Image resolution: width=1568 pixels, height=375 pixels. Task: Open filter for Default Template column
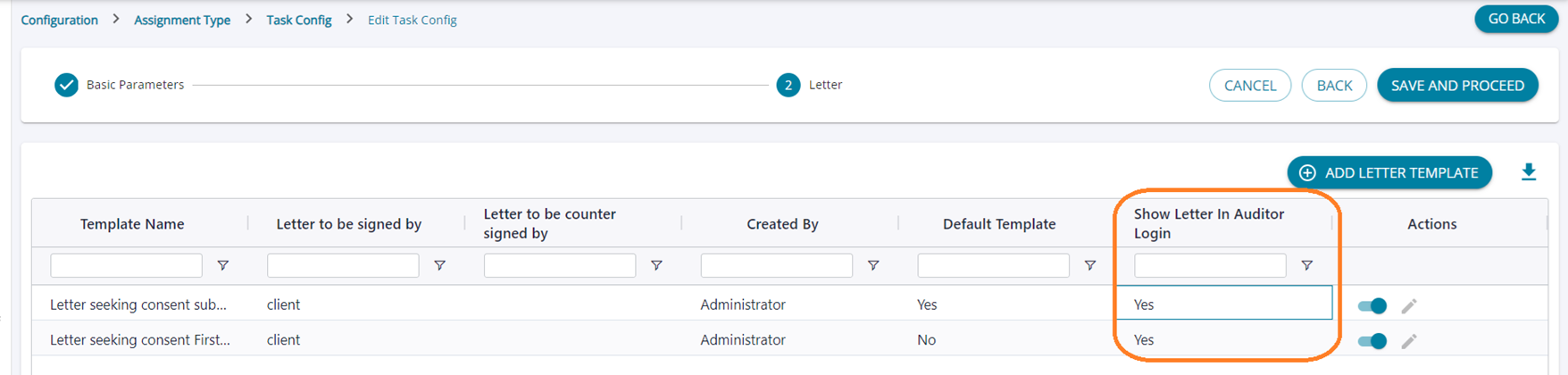1089,265
